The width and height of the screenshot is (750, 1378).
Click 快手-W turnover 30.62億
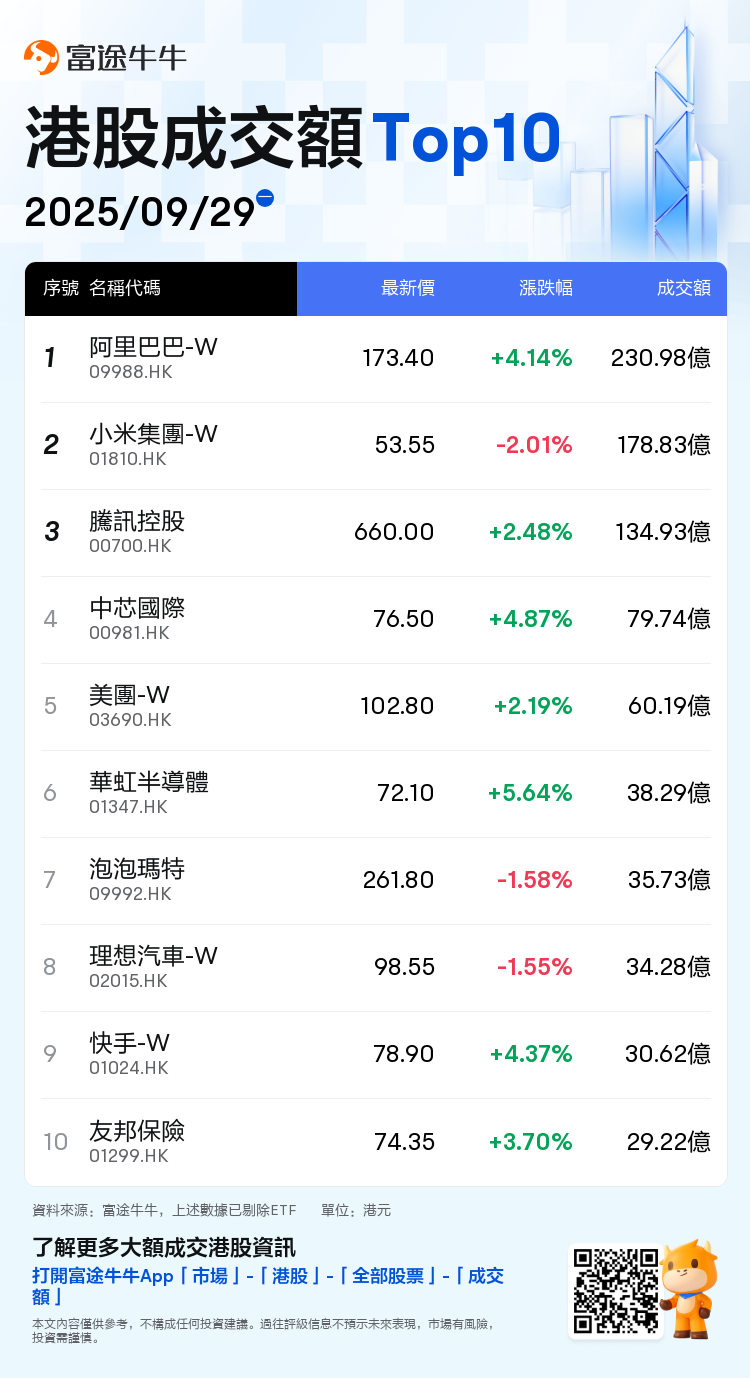pyautogui.click(x=670, y=1054)
